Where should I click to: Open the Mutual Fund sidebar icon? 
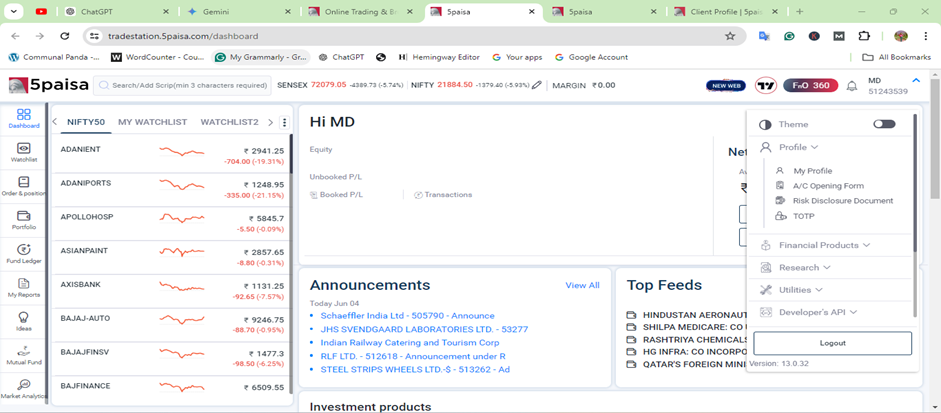(x=23, y=355)
